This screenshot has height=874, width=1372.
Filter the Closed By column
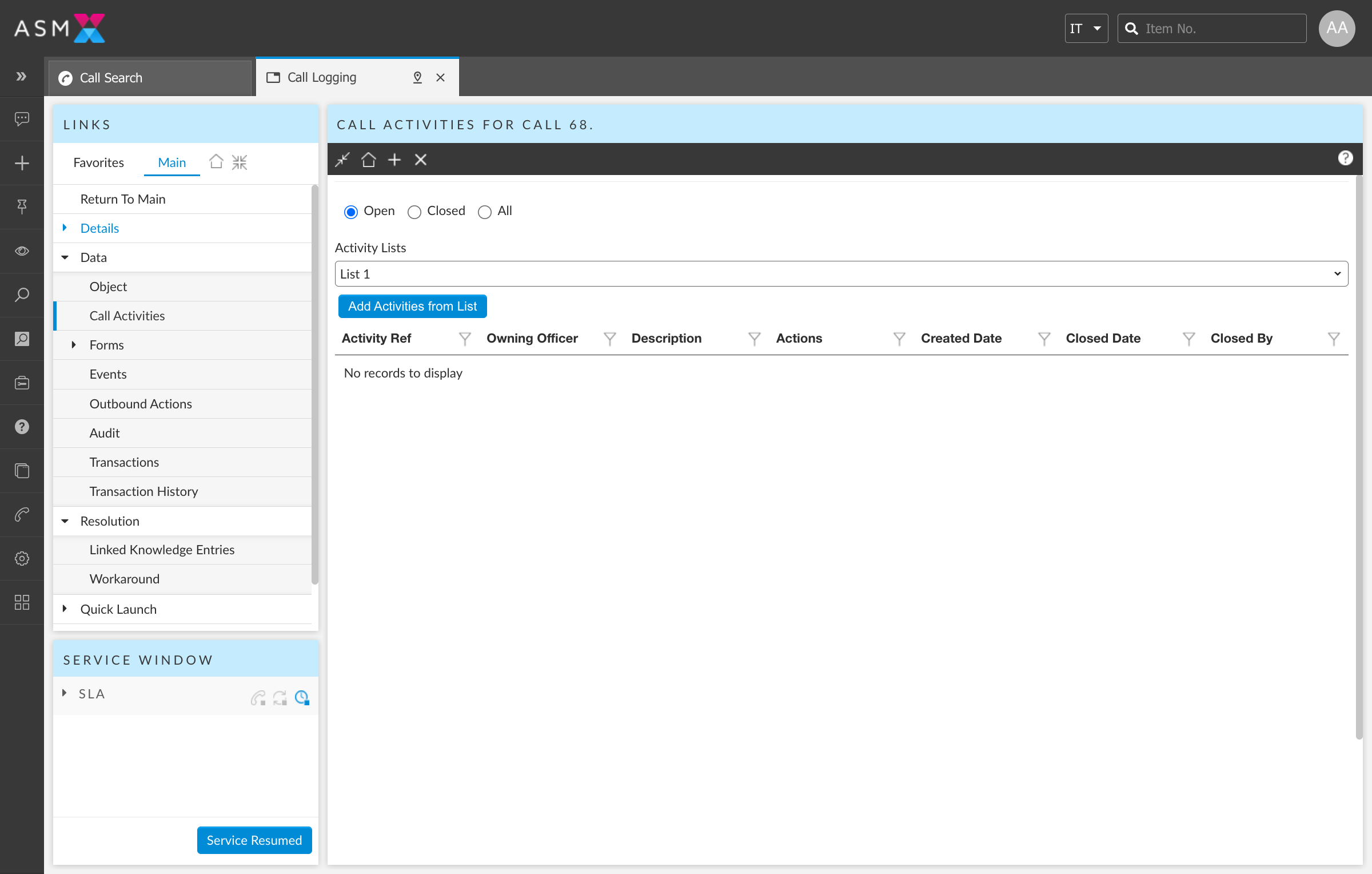tap(1334, 339)
